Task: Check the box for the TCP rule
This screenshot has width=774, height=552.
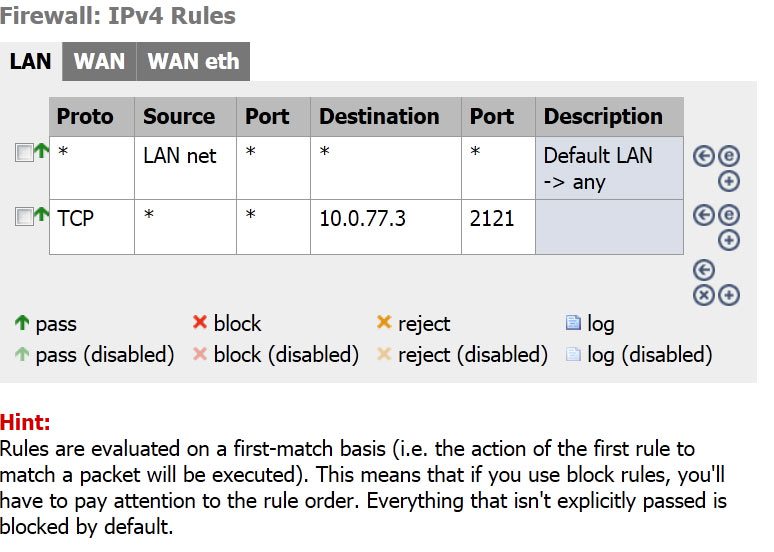Action: point(24,216)
